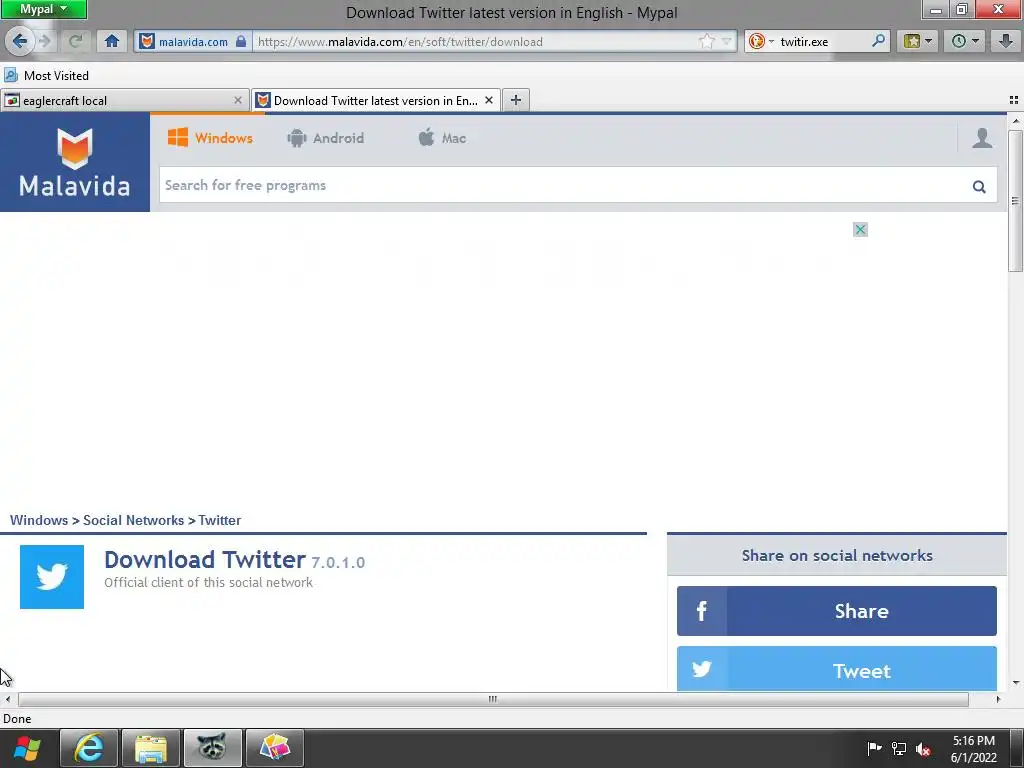The width and height of the screenshot is (1024, 768).
Task: Go back with the browser back arrow
Action: 20,42
